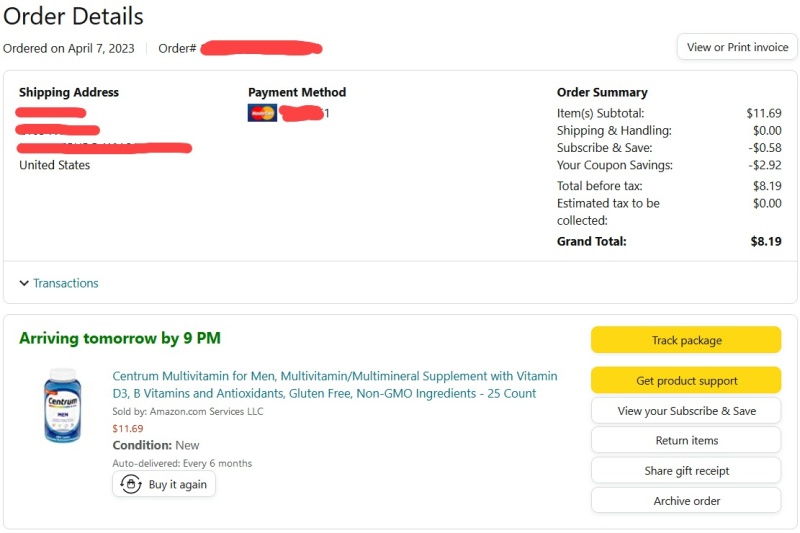Click the Payment Method heading

tap(297, 92)
